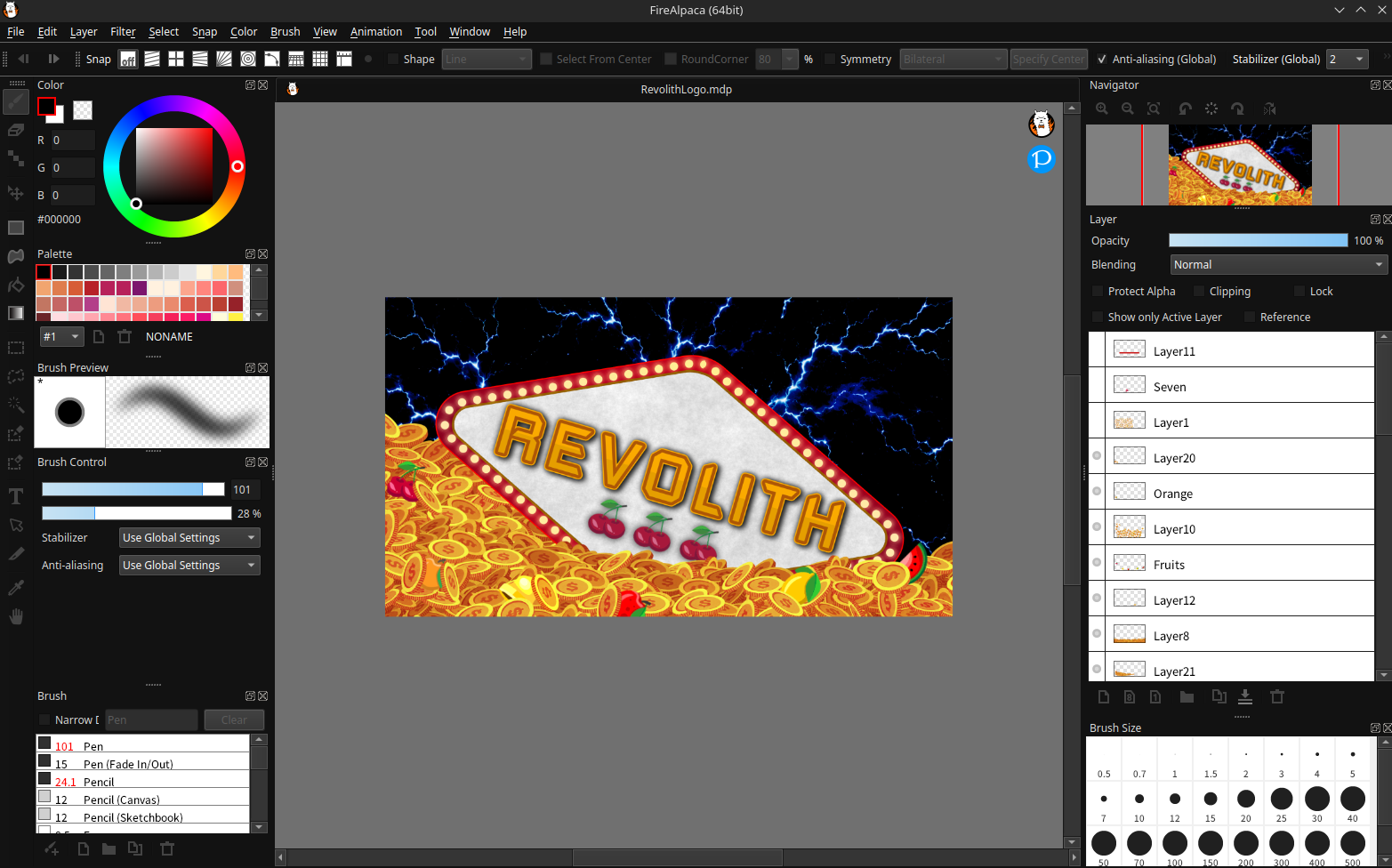Select the Eraser tool in left toolbar
The height and width of the screenshot is (868, 1392).
16,130
